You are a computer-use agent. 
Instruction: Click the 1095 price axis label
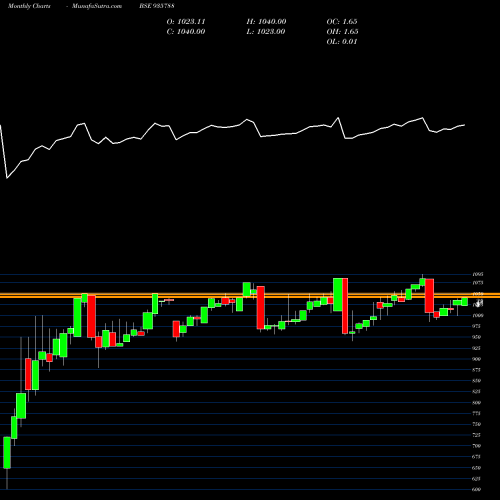(x=478, y=274)
